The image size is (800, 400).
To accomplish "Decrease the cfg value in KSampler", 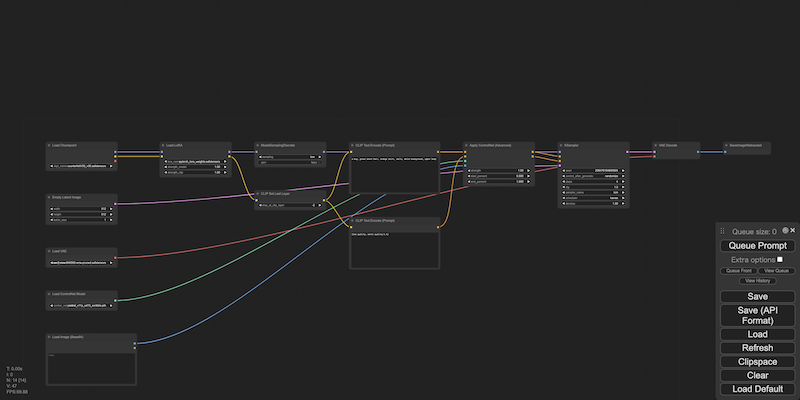I will pos(563,187).
